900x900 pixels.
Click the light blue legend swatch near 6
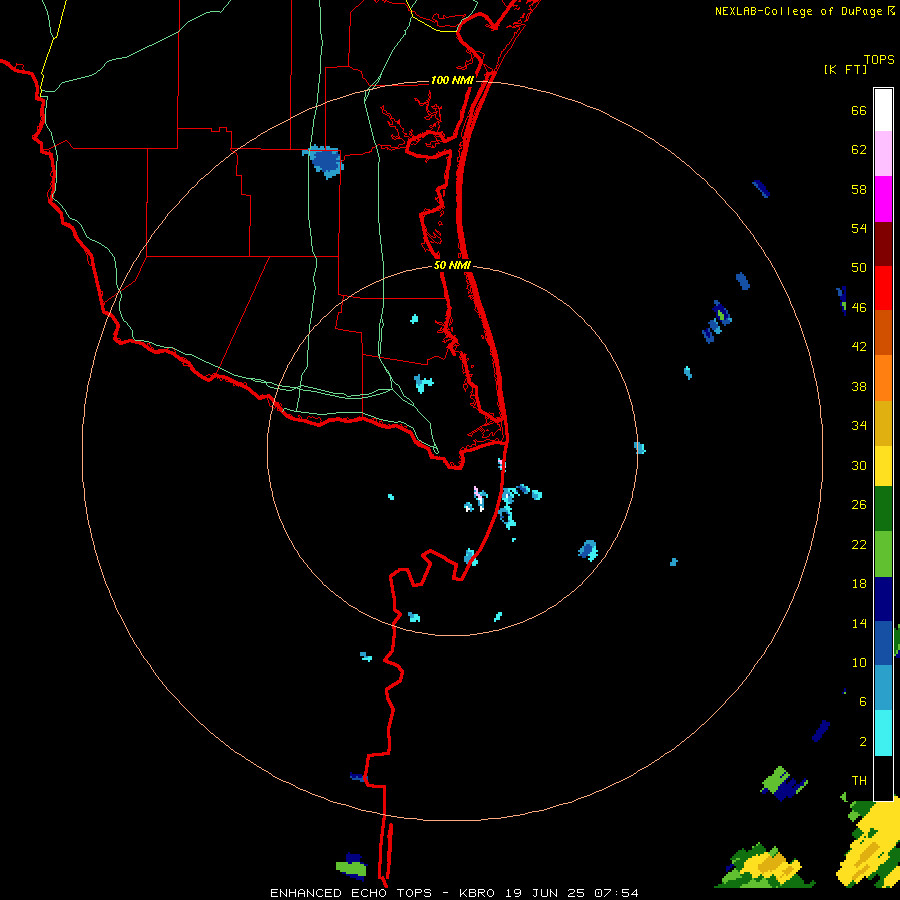(x=883, y=688)
